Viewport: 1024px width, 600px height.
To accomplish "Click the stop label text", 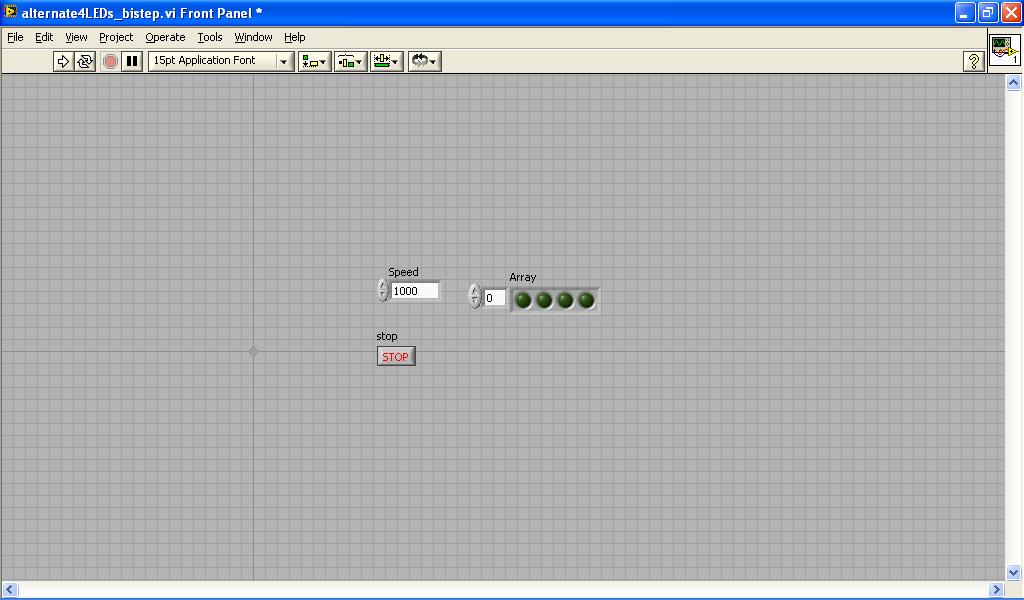I will [x=387, y=336].
